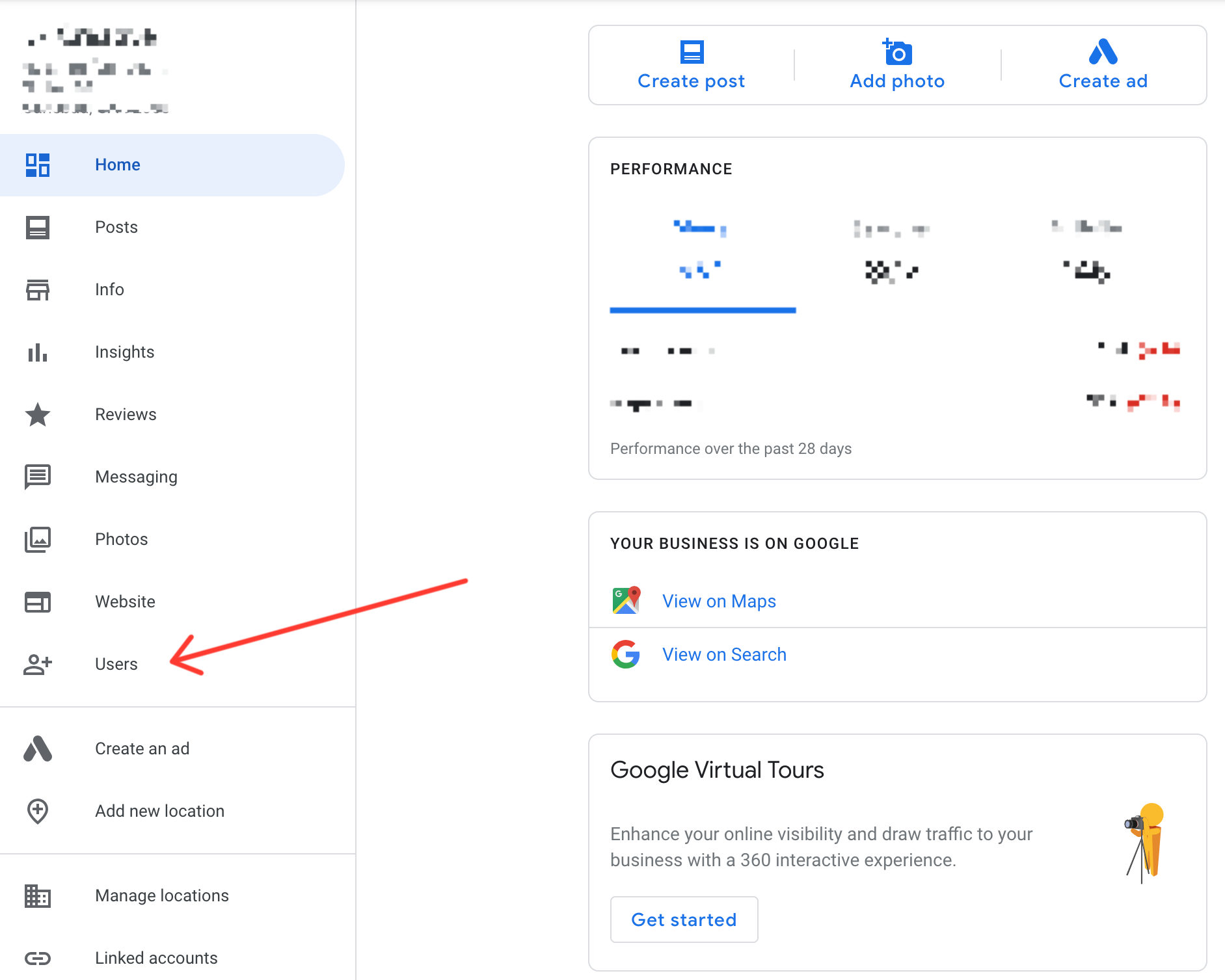
Task: Open the Website menu item
Action: [x=125, y=602]
